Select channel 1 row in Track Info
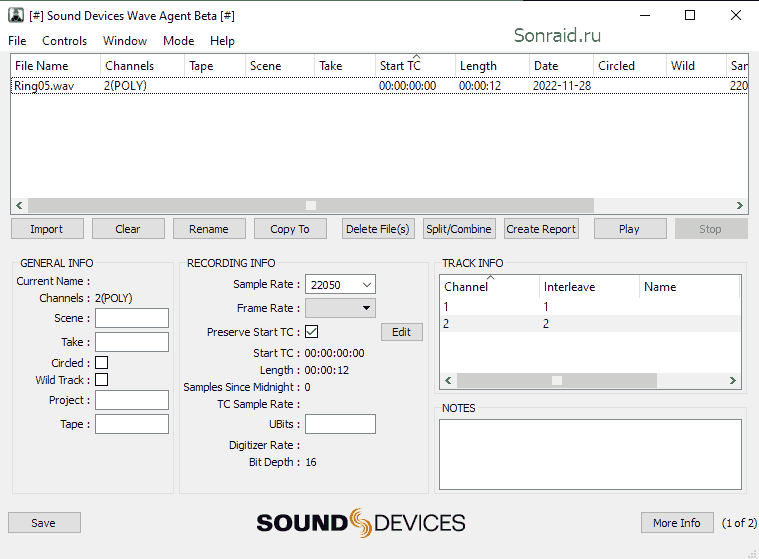Viewport: 759px width, 559px height. pyautogui.click(x=590, y=306)
